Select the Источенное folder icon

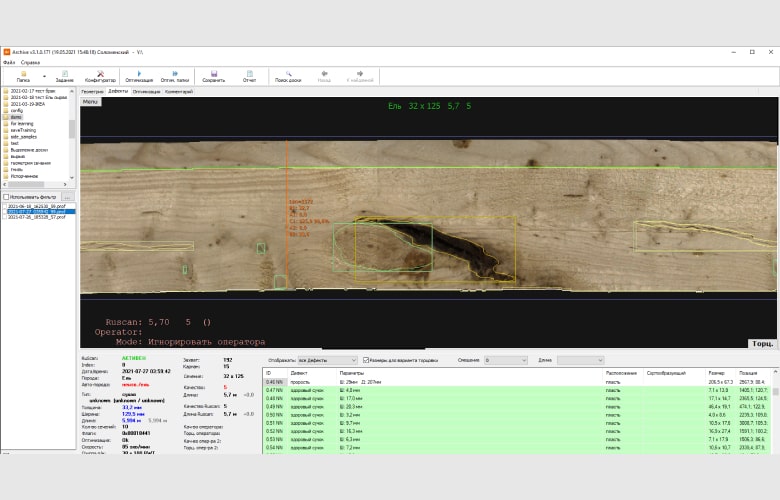point(6,176)
